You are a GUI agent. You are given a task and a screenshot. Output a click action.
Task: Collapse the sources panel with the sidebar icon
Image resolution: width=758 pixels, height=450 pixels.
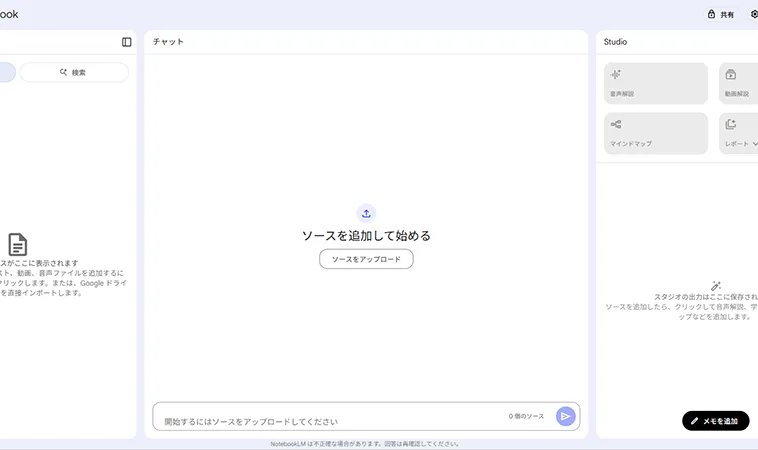point(126,42)
